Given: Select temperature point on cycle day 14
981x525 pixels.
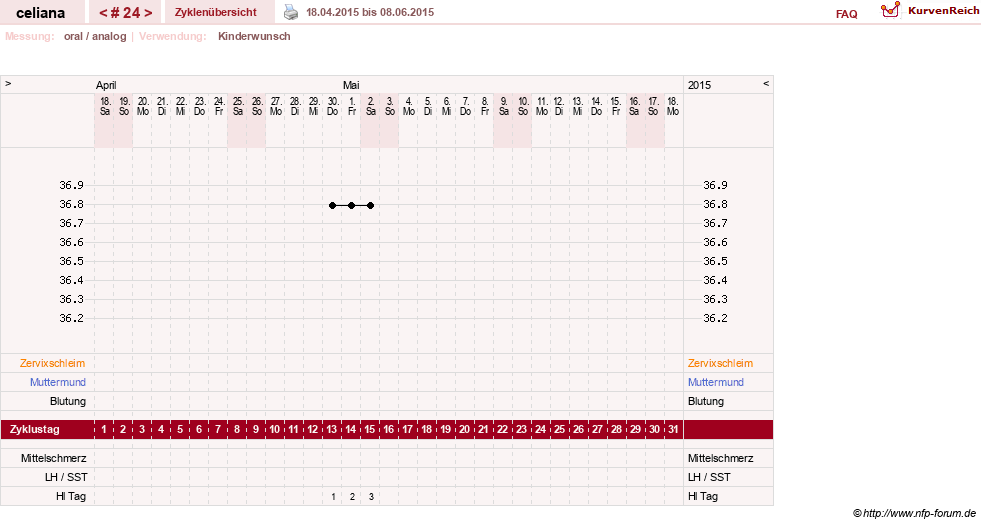Looking at the screenshot, I should click(352, 205).
